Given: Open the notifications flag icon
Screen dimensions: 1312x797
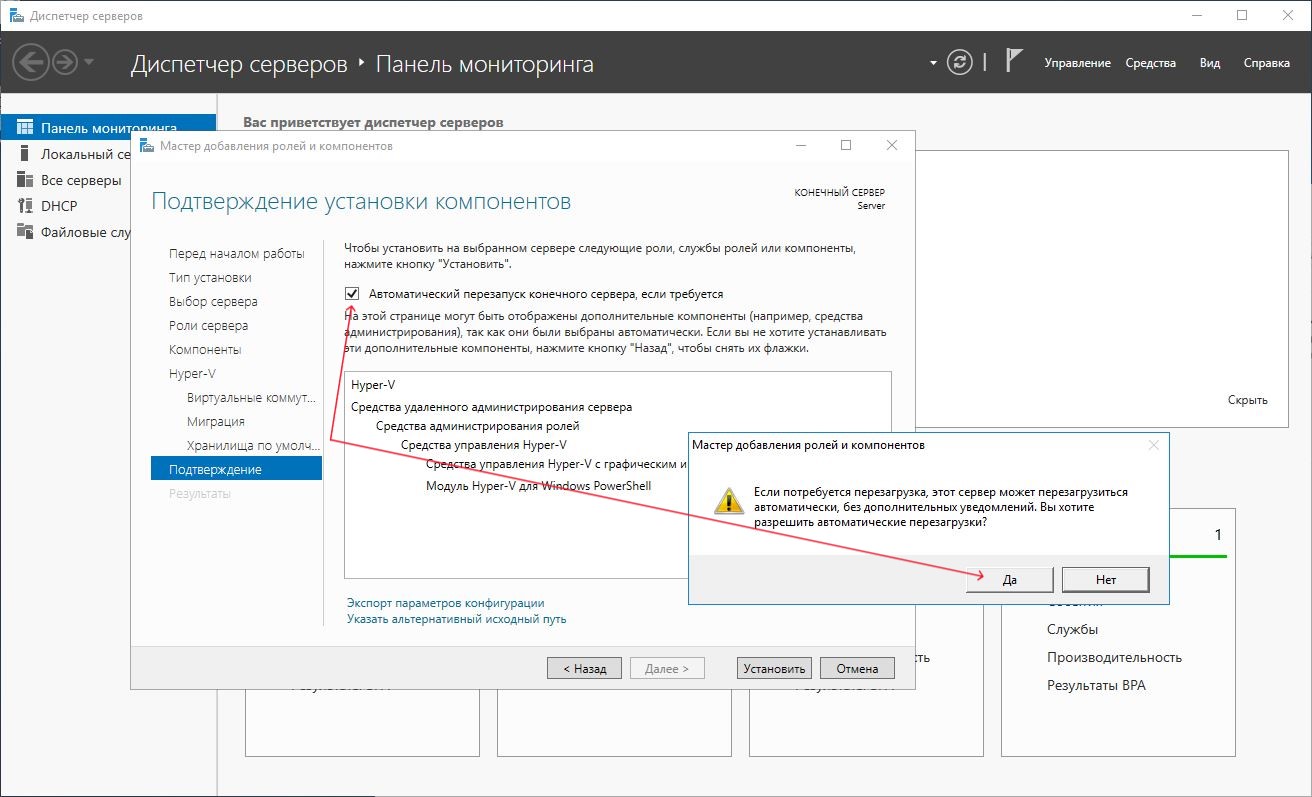Looking at the screenshot, I should tap(1013, 62).
